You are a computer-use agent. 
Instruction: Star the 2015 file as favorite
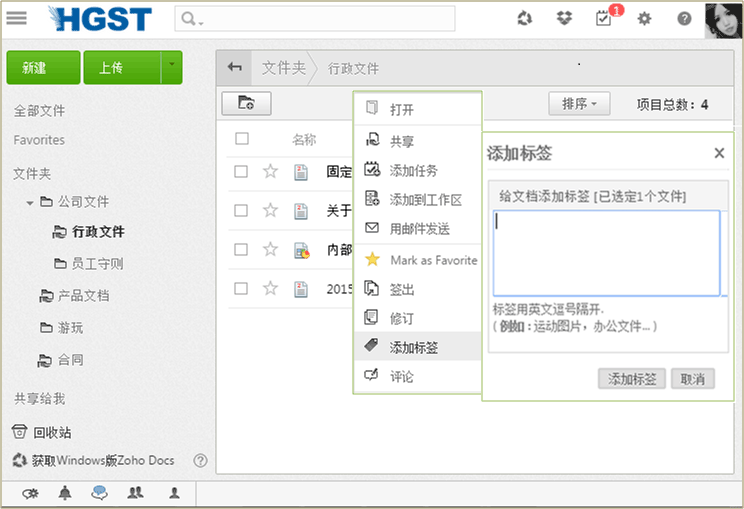coord(270,287)
